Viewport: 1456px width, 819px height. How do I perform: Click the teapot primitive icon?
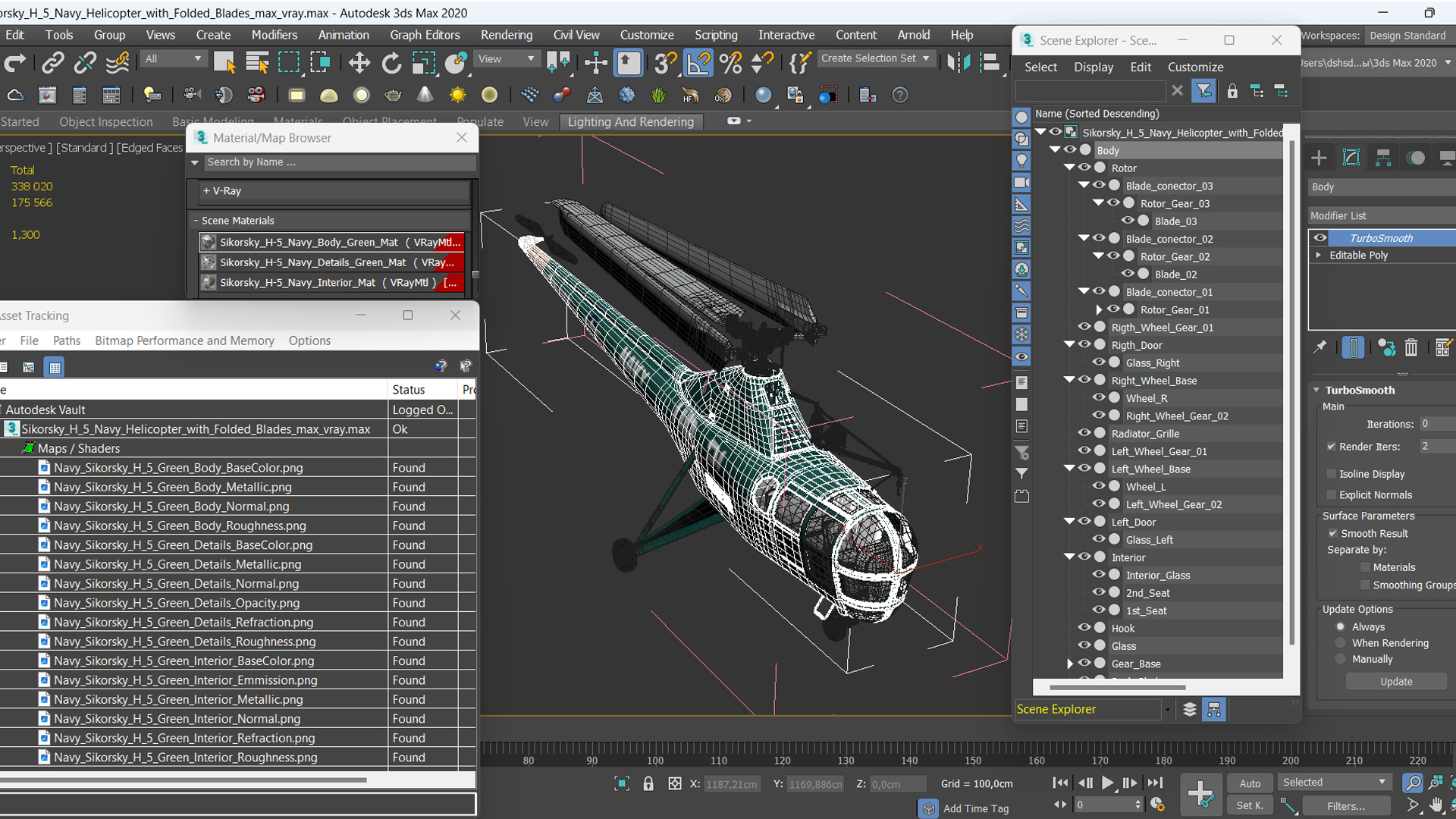point(393,95)
